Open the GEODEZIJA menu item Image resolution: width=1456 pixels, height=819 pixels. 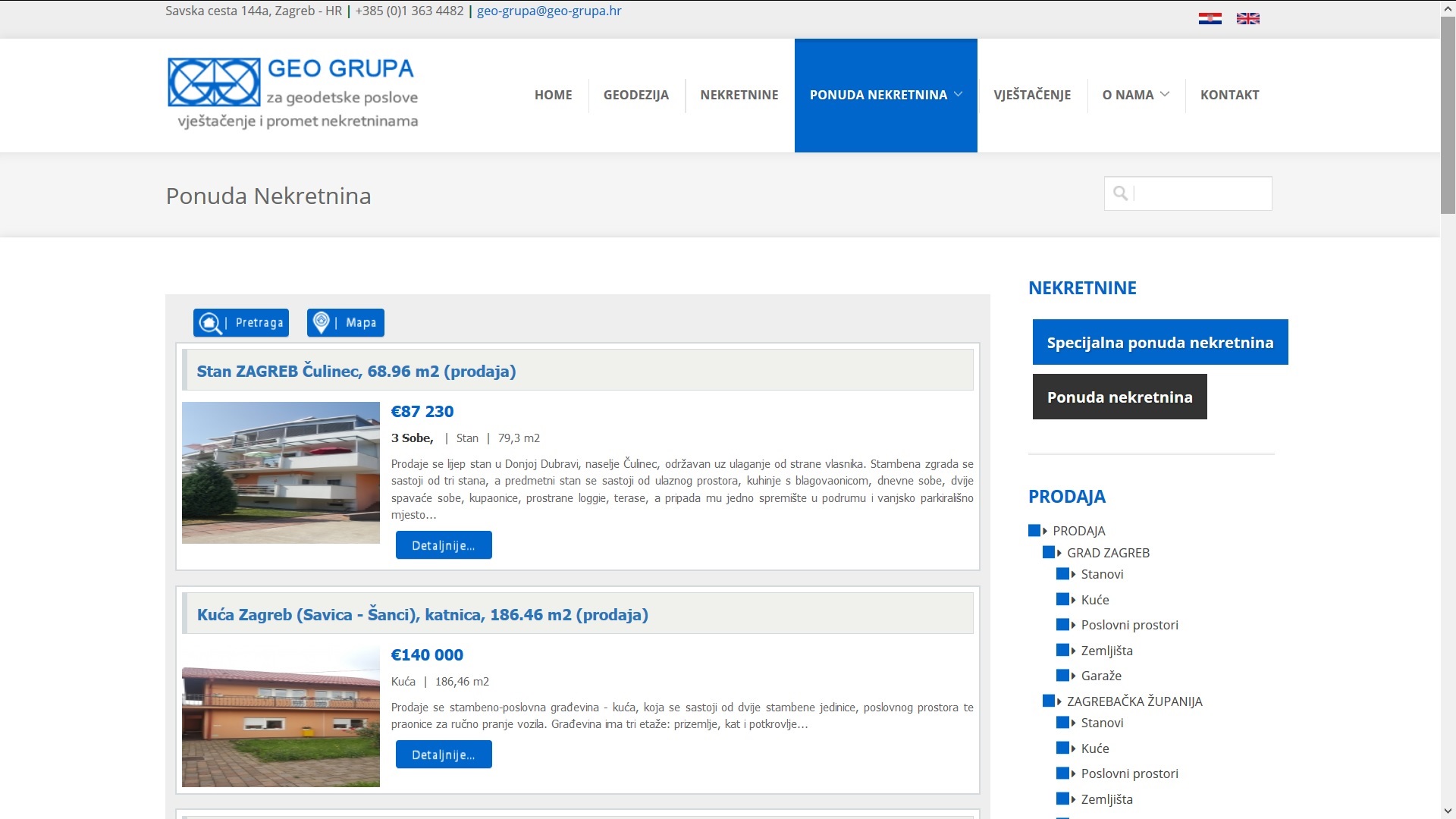[x=636, y=95]
